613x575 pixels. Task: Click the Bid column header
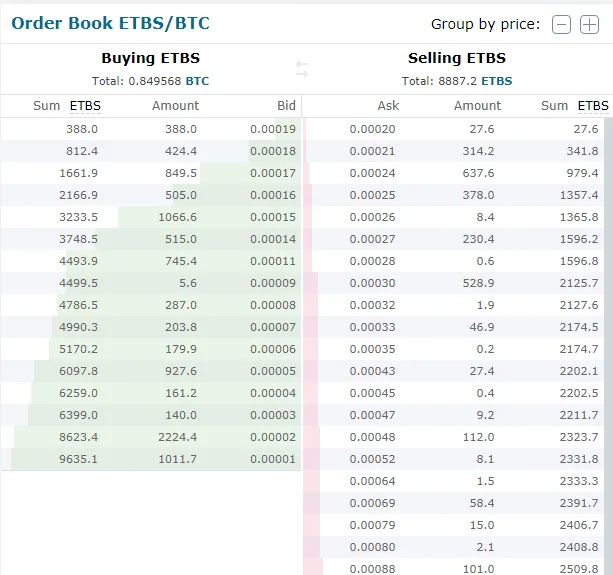tap(286, 106)
